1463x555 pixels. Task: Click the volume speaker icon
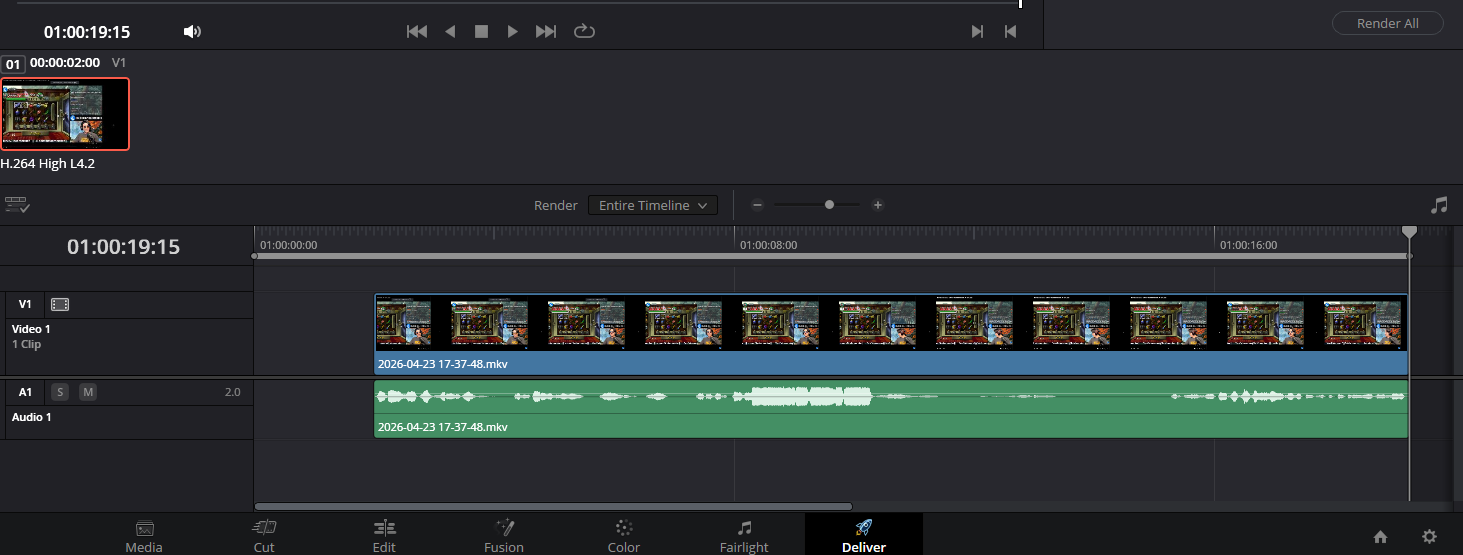point(192,32)
